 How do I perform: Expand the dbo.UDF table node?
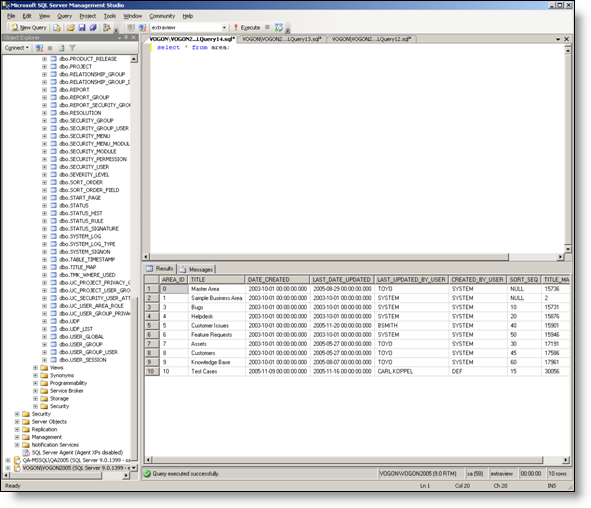tap(44, 321)
